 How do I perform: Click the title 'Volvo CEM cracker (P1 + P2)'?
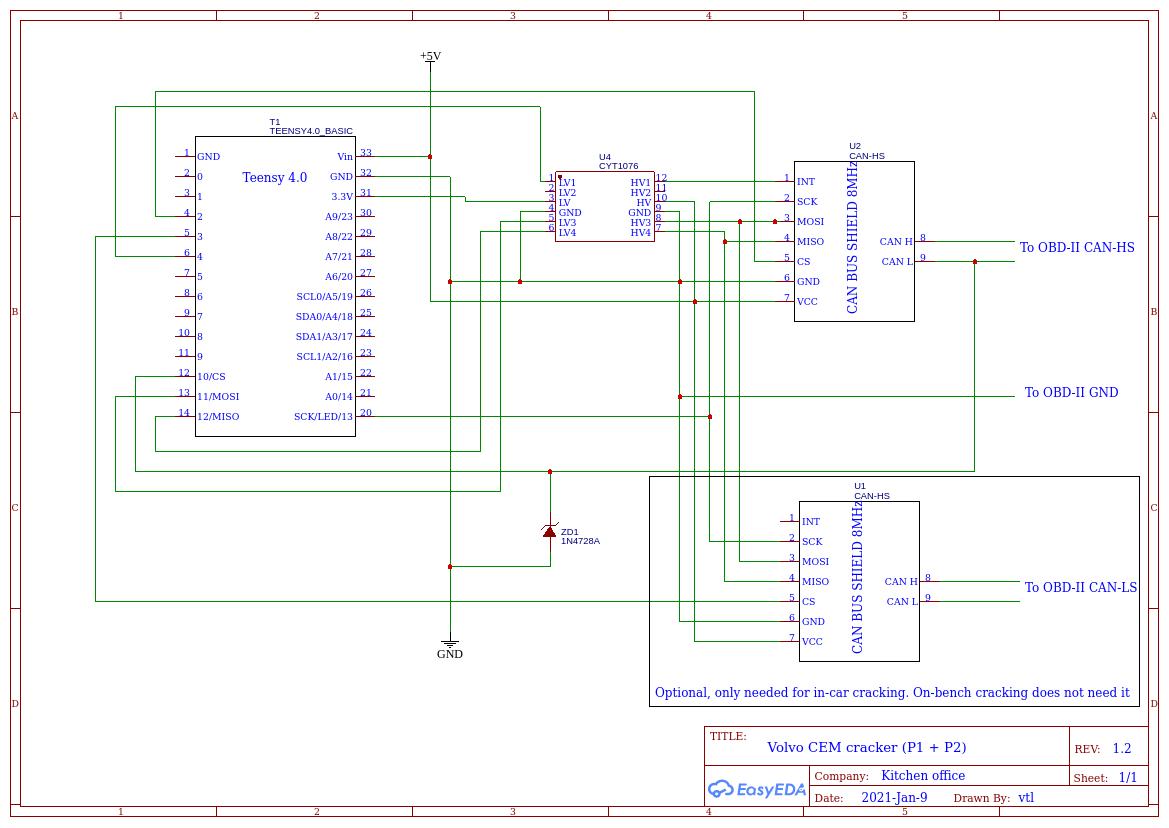point(866,748)
